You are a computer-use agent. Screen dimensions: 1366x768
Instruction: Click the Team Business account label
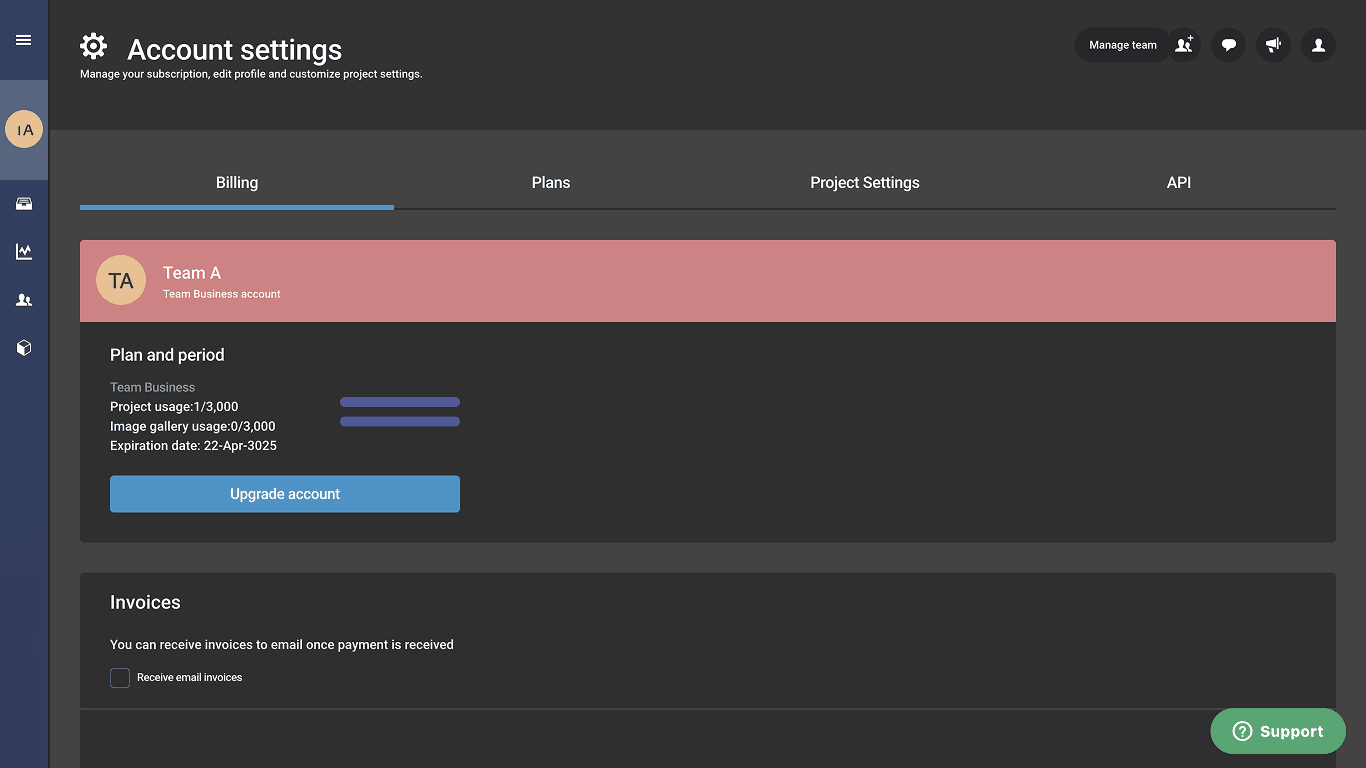(x=222, y=294)
